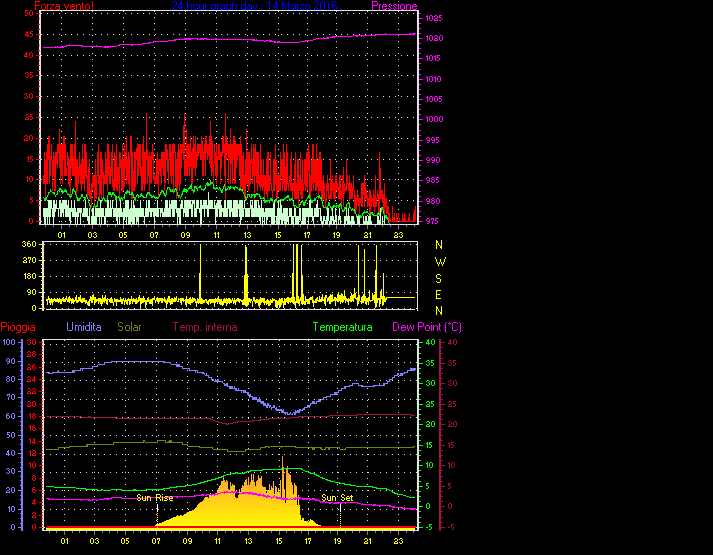Click the magenta Dew Point (°C) label

426,327
